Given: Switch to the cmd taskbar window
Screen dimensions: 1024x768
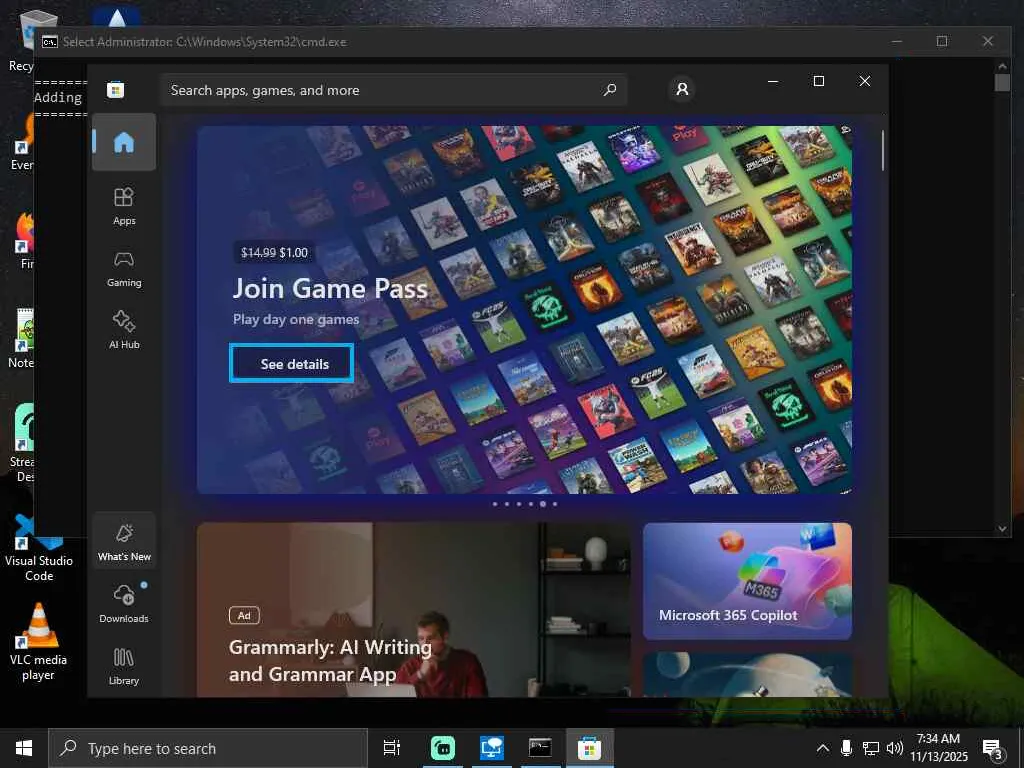Looking at the screenshot, I should pos(540,748).
